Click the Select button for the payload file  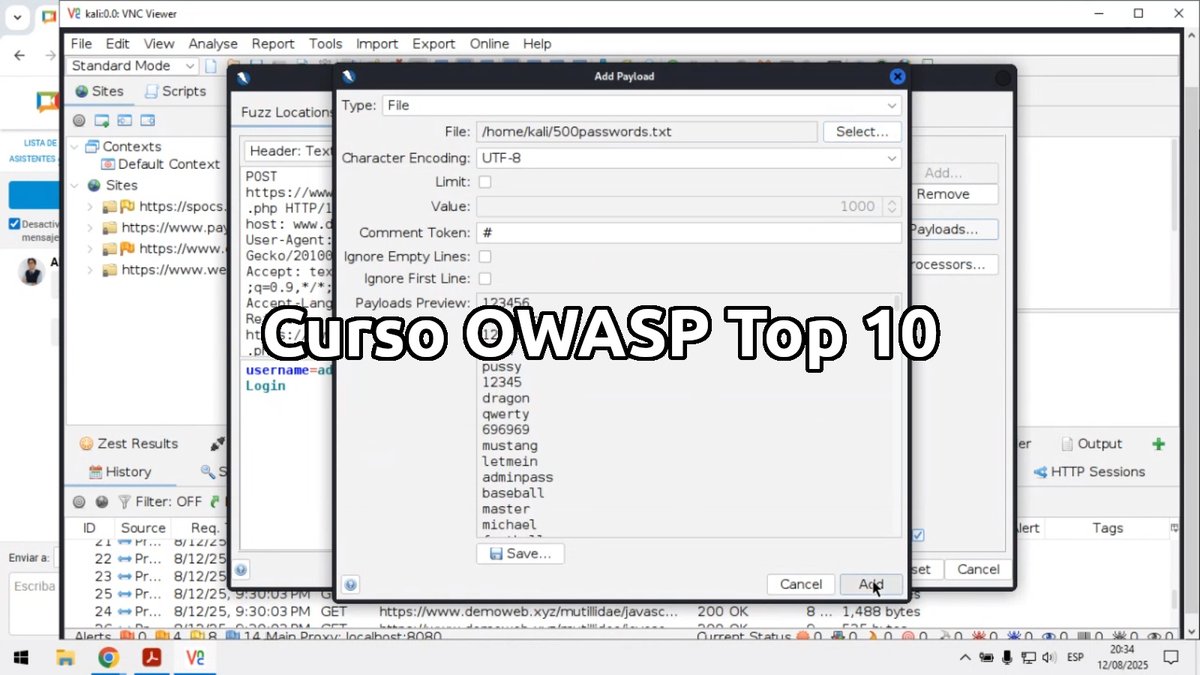point(861,131)
